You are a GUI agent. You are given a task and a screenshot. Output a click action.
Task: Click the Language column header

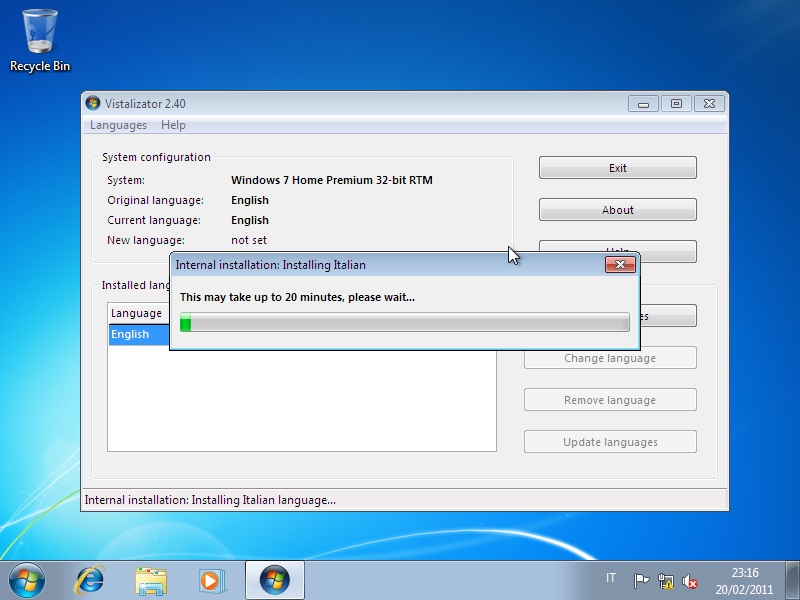[138, 313]
